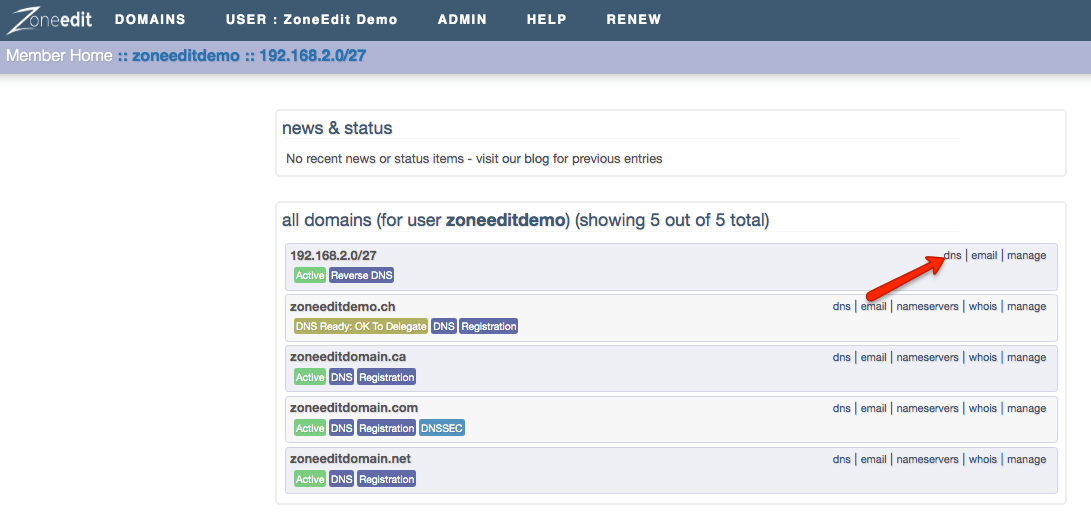Open nameservers for zoneeditdomain.ca
The height and width of the screenshot is (517, 1091).
927,357
